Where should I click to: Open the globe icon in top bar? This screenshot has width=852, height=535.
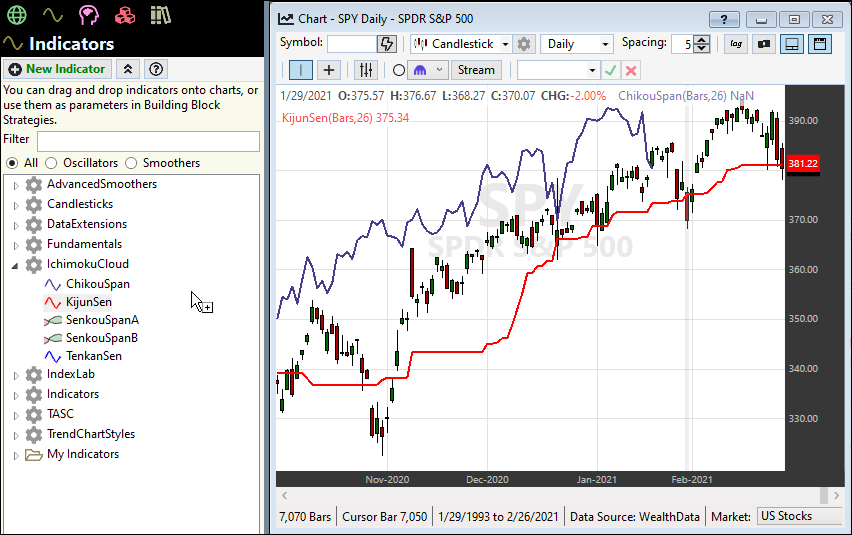tap(16, 15)
